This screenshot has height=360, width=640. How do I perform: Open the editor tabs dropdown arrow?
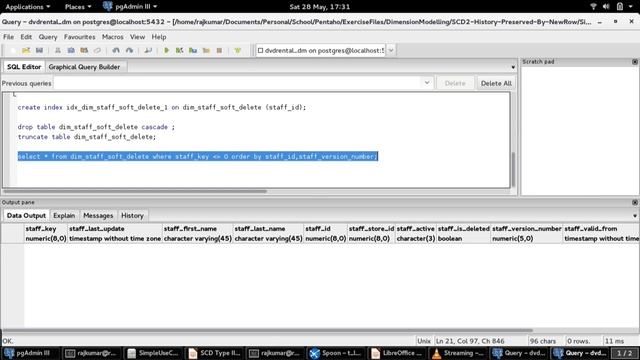coord(513,67)
